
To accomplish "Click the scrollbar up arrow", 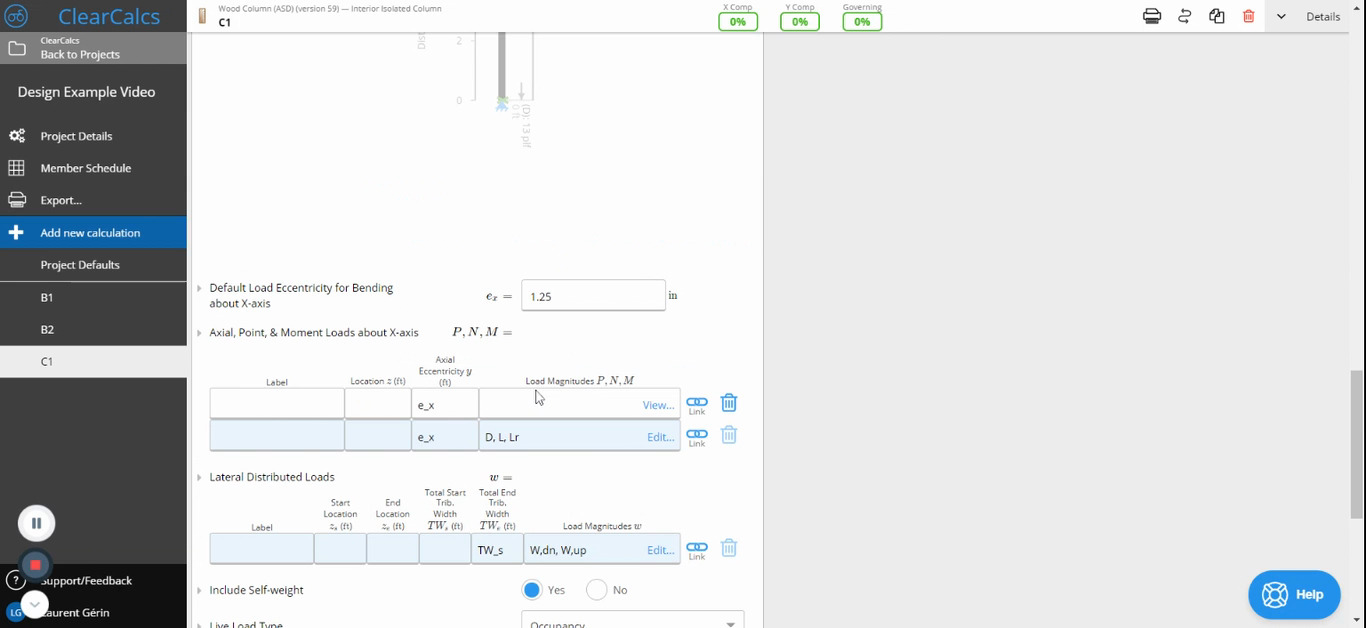I will [1356, 6].
